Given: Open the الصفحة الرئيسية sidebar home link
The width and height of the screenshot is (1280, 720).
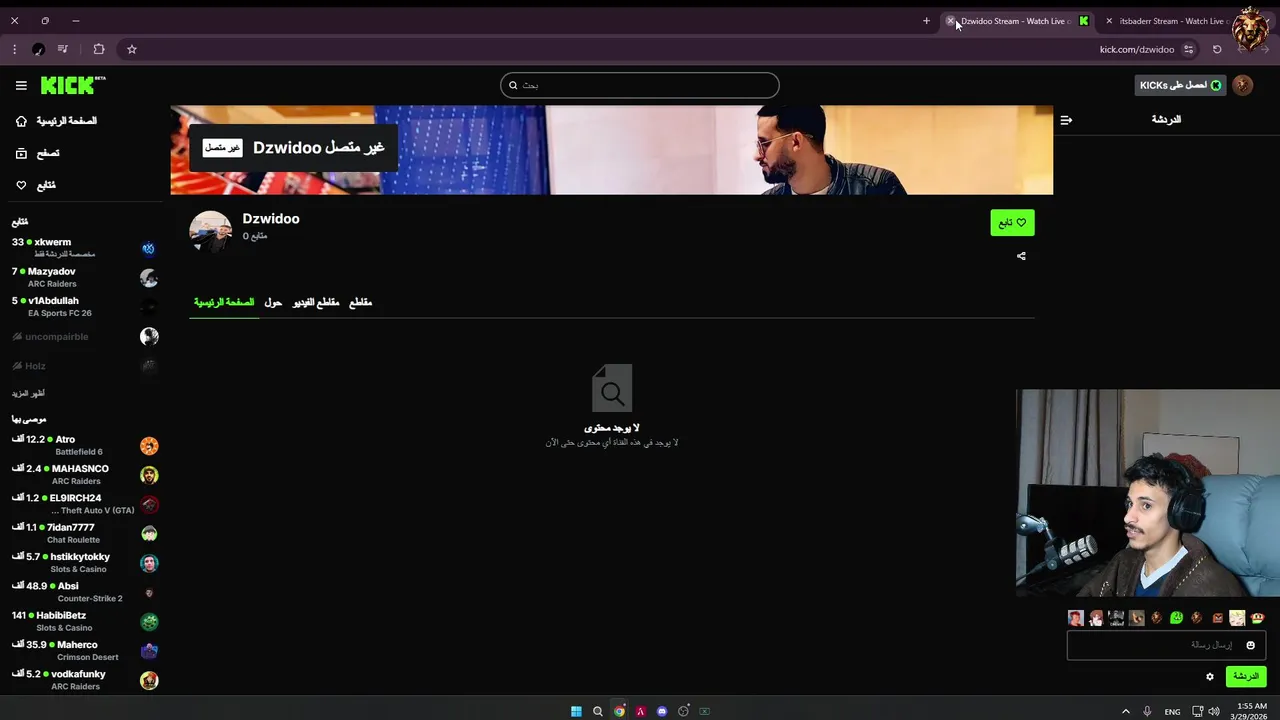Looking at the screenshot, I should tap(56, 121).
